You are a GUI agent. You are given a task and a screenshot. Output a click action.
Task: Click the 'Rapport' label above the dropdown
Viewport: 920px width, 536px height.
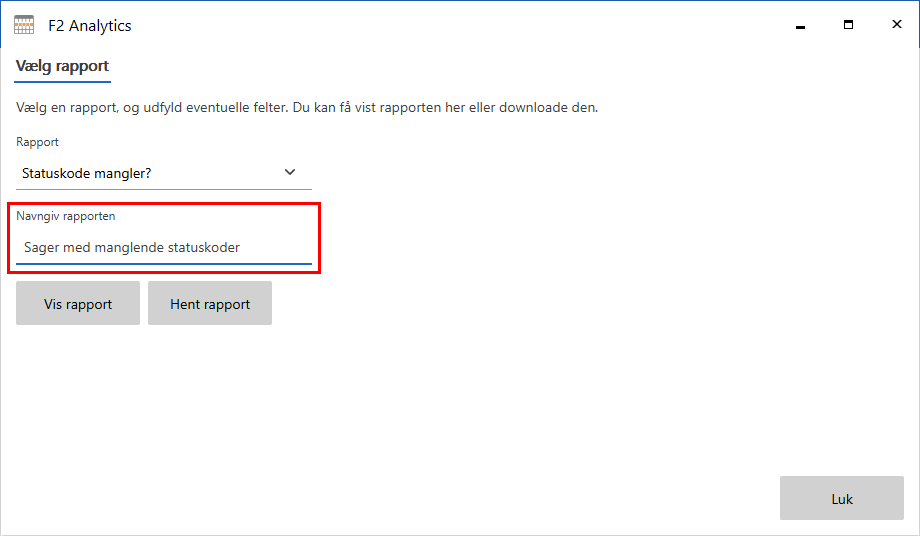[37, 142]
